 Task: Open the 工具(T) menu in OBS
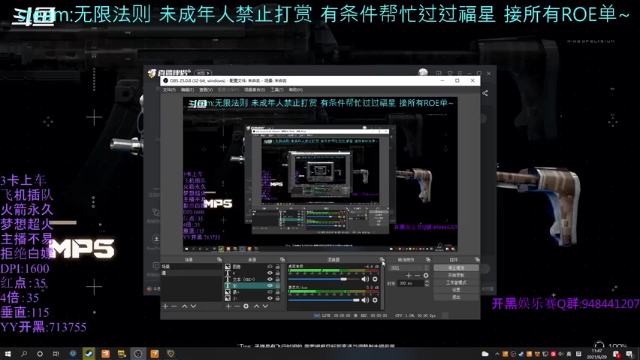coord(277,90)
